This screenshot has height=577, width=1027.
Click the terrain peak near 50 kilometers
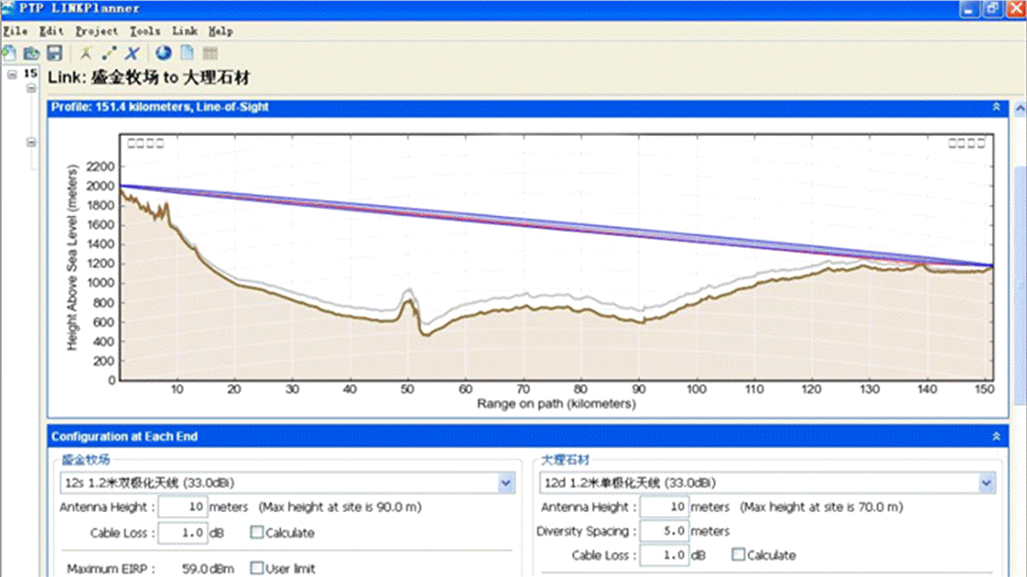[x=409, y=301]
